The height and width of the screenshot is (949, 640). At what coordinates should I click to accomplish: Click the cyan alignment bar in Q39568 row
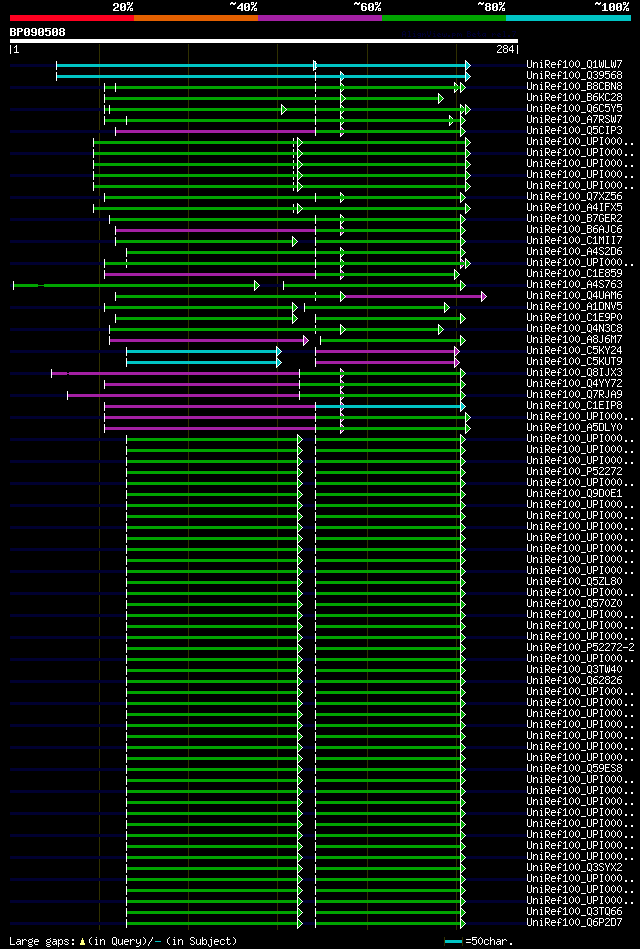(x=262, y=76)
